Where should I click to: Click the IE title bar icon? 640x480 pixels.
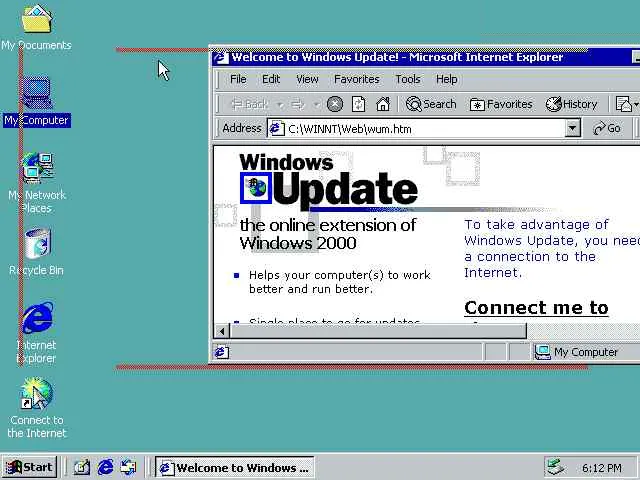pyautogui.click(x=221, y=57)
